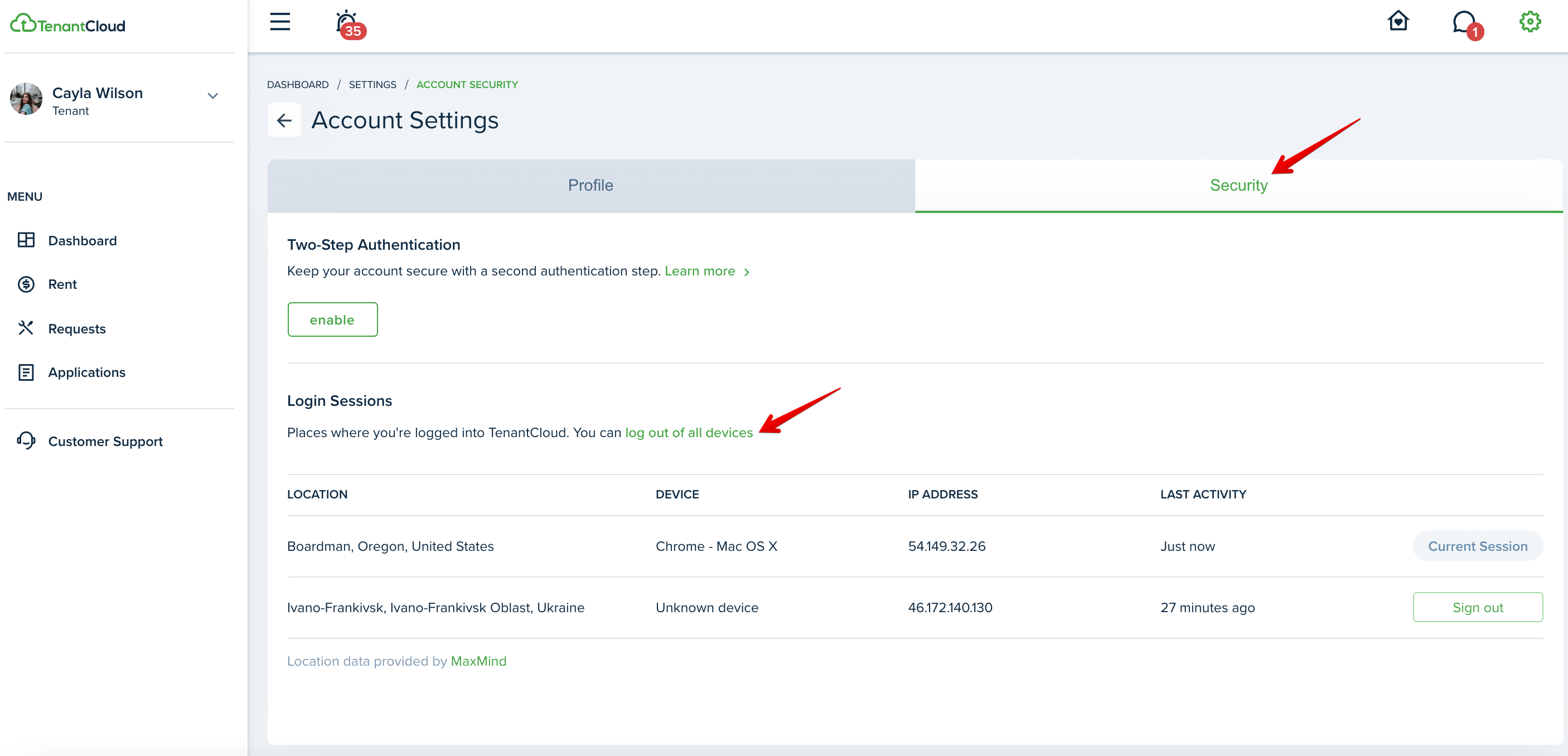Open Dashboard from the sidebar menu
The image size is (1568, 756).
[x=82, y=240]
